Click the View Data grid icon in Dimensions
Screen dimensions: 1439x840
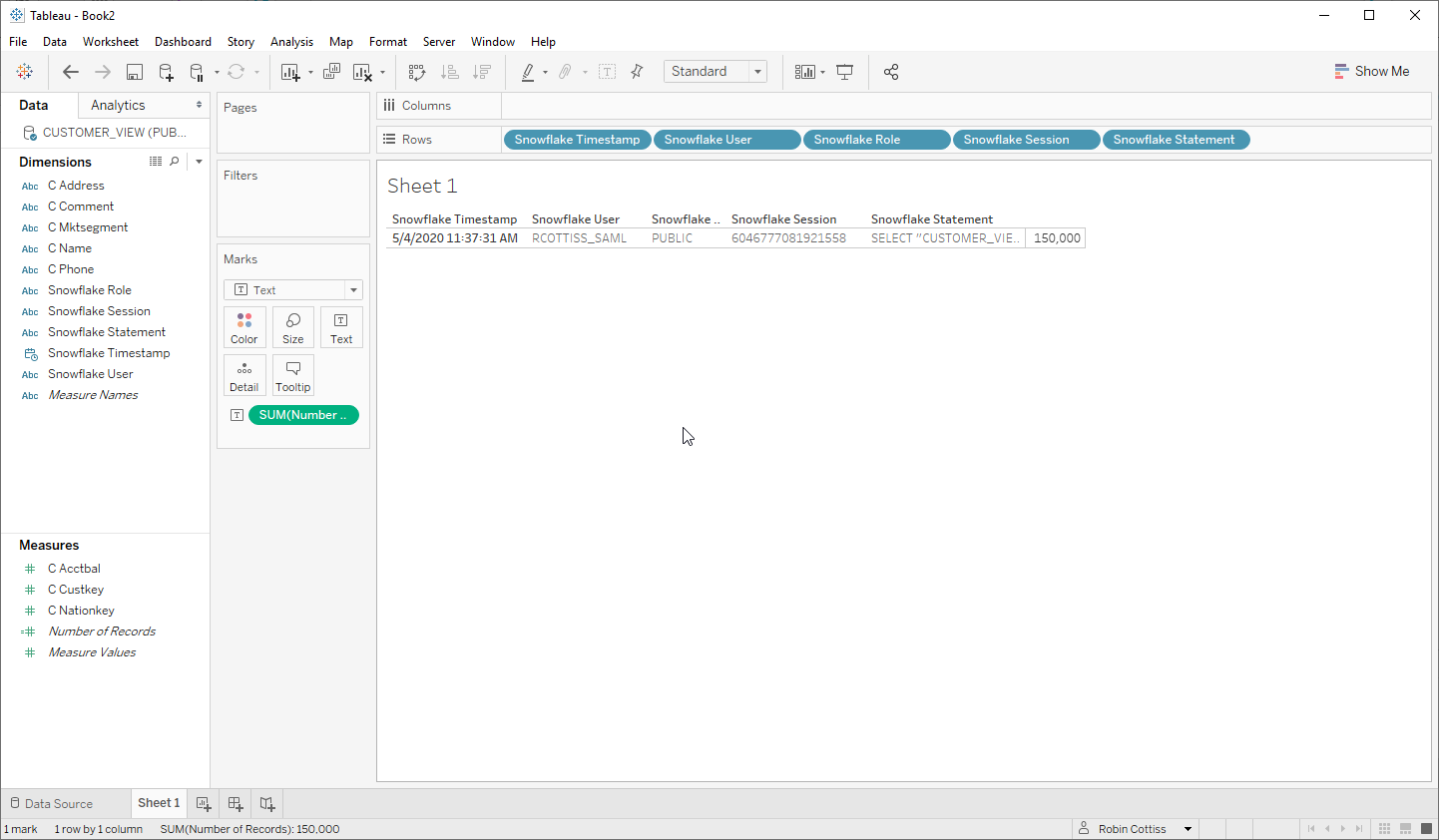[x=156, y=162]
